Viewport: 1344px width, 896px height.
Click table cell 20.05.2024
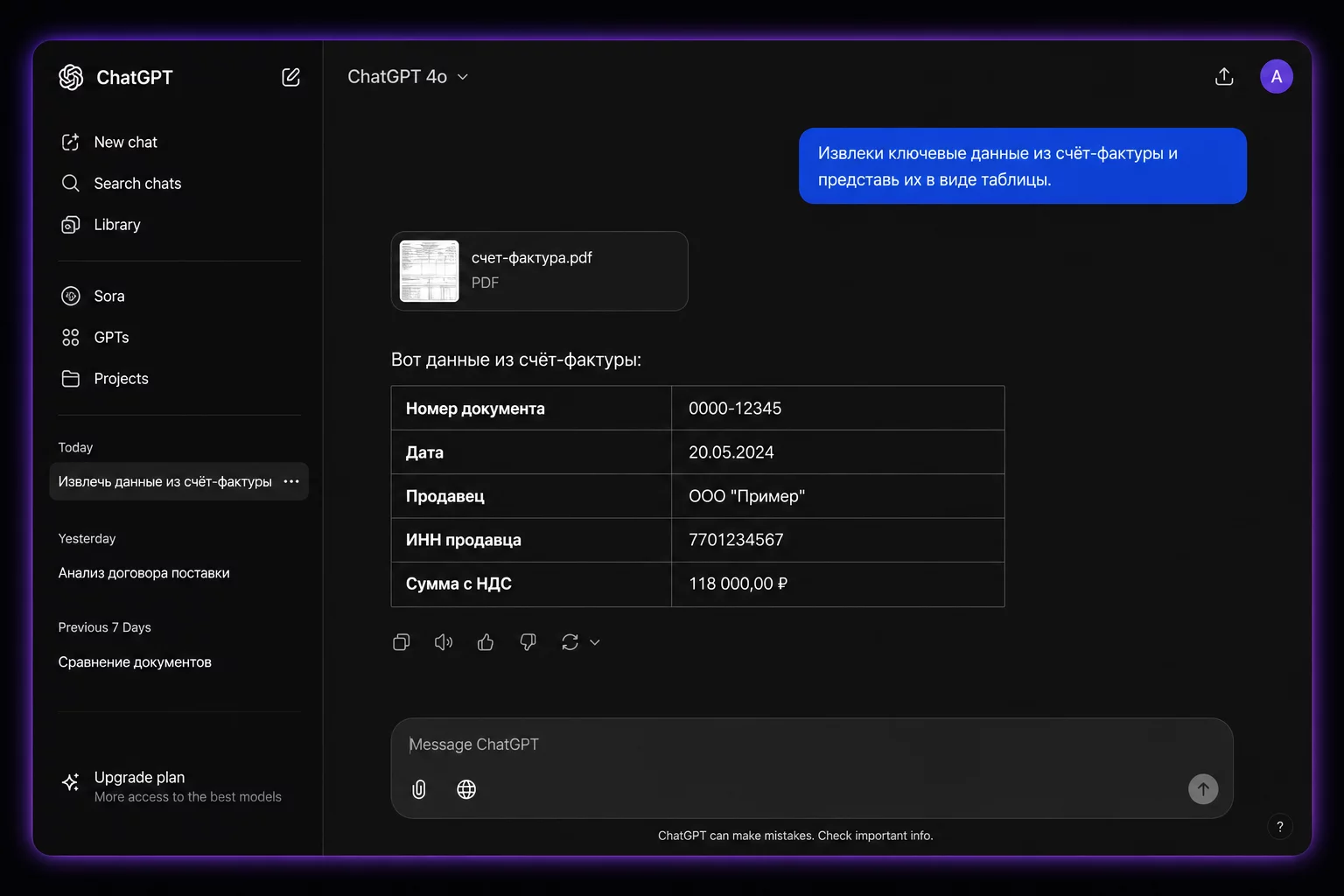pyautogui.click(x=838, y=452)
